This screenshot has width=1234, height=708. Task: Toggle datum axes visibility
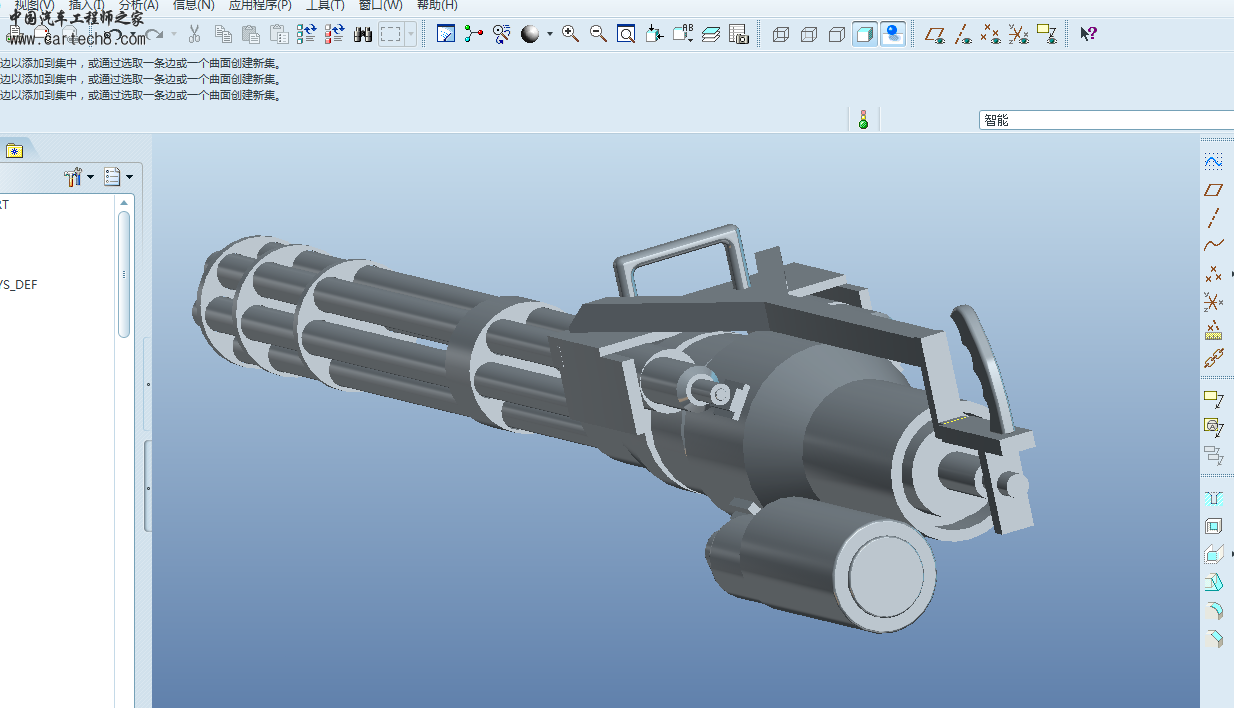[x=963, y=34]
